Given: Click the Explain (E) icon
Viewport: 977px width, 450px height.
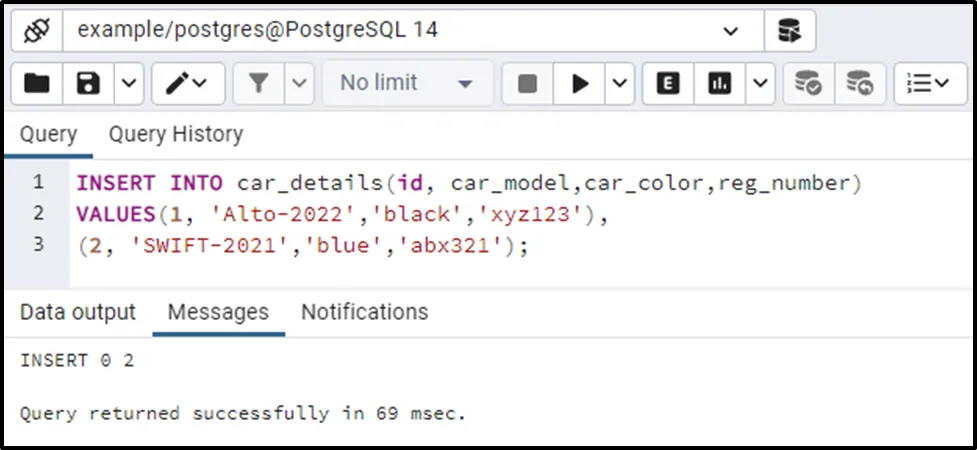Looking at the screenshot, I should coord(667,83).
